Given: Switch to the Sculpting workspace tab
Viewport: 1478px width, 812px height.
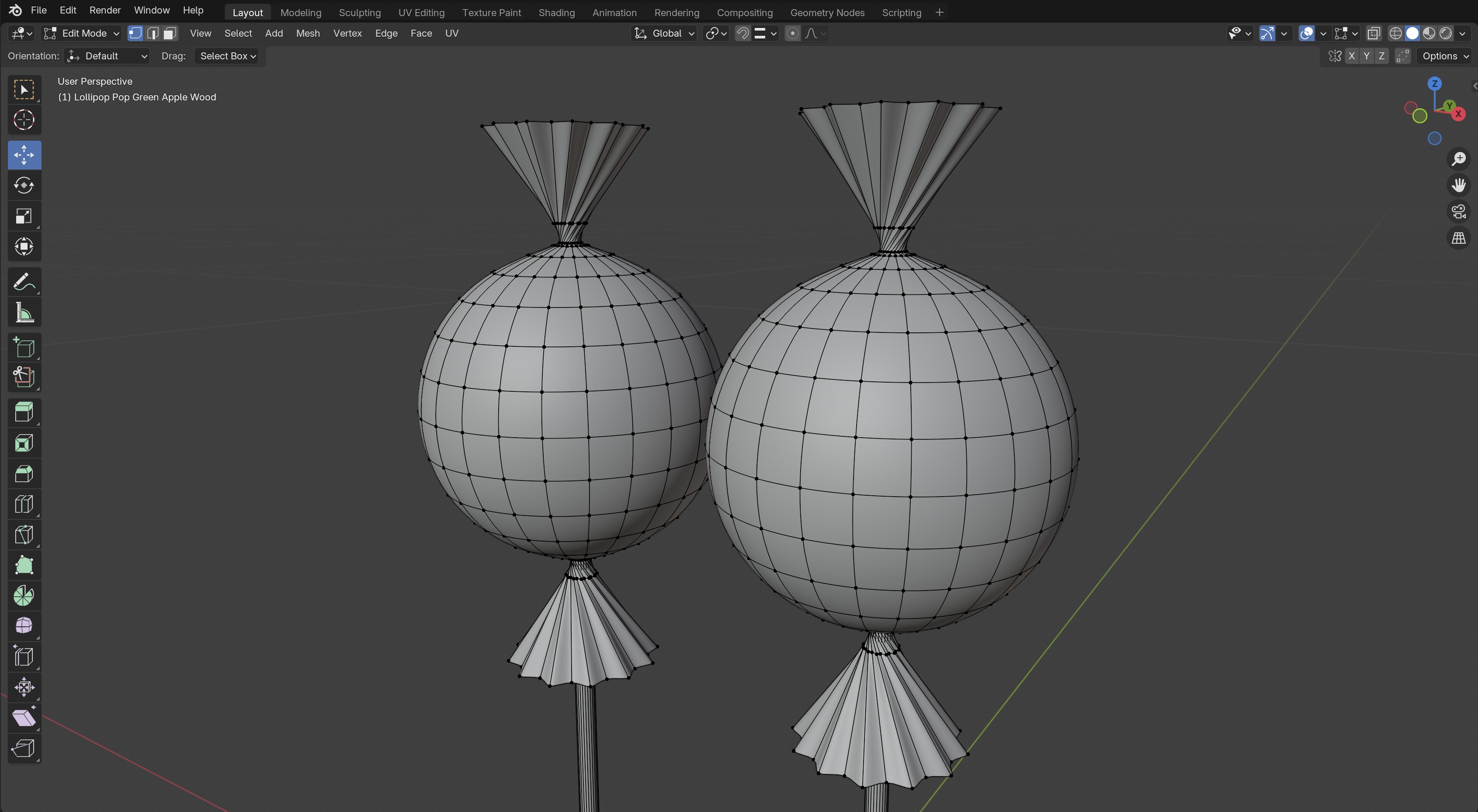Looking at the screenshot, I should 360,13.
